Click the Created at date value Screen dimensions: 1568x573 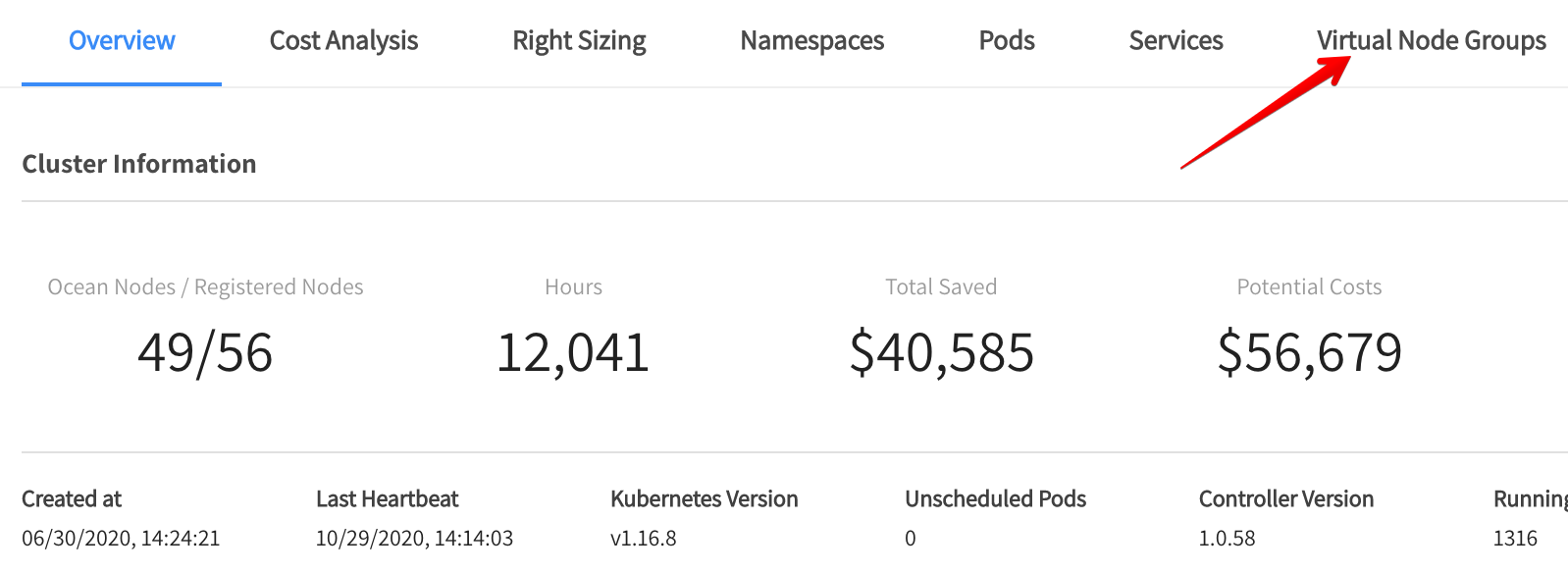coord(121,539)
